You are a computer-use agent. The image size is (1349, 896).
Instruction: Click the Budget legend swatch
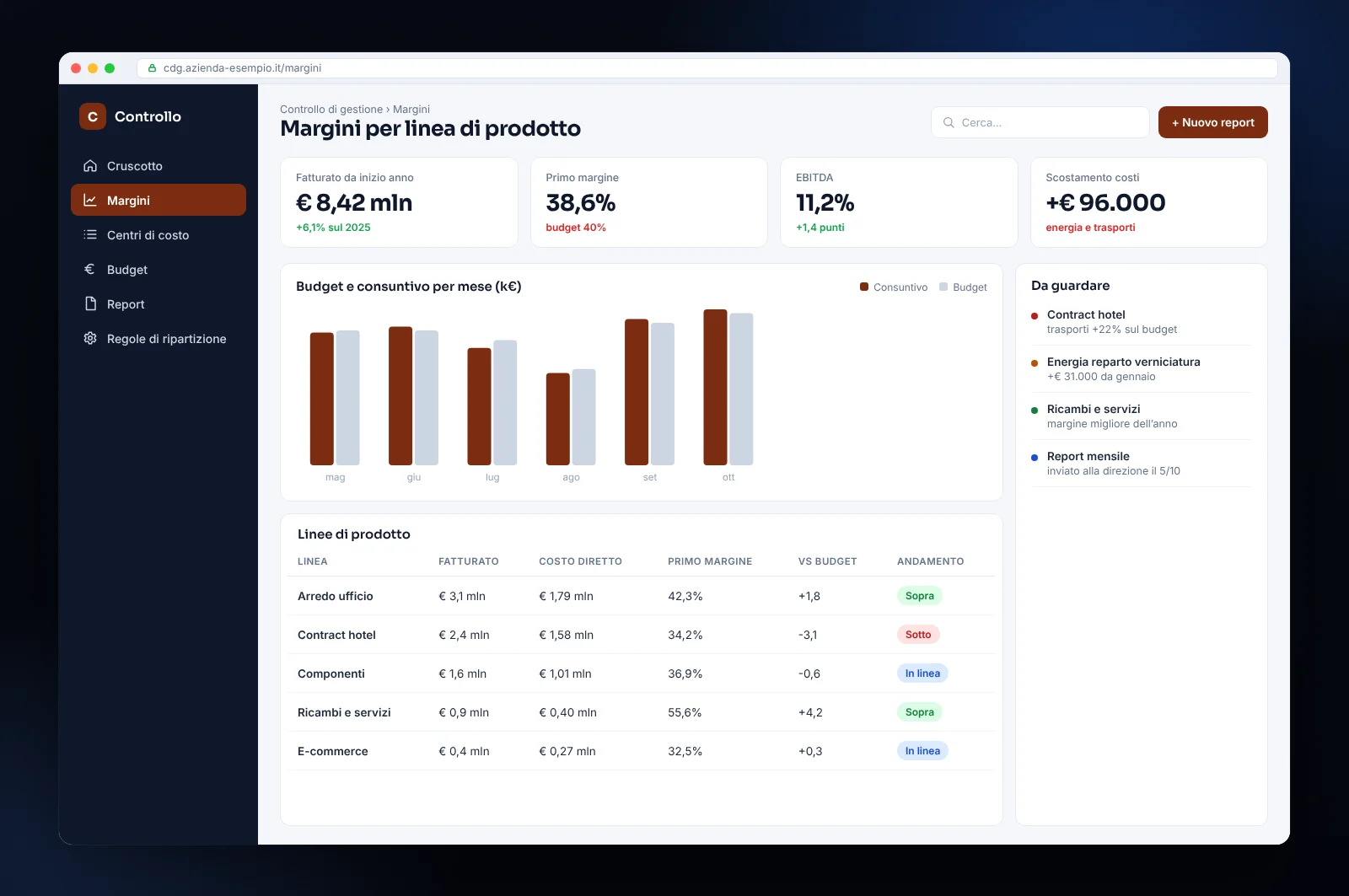pyautogui.click(x=943, y=287)
